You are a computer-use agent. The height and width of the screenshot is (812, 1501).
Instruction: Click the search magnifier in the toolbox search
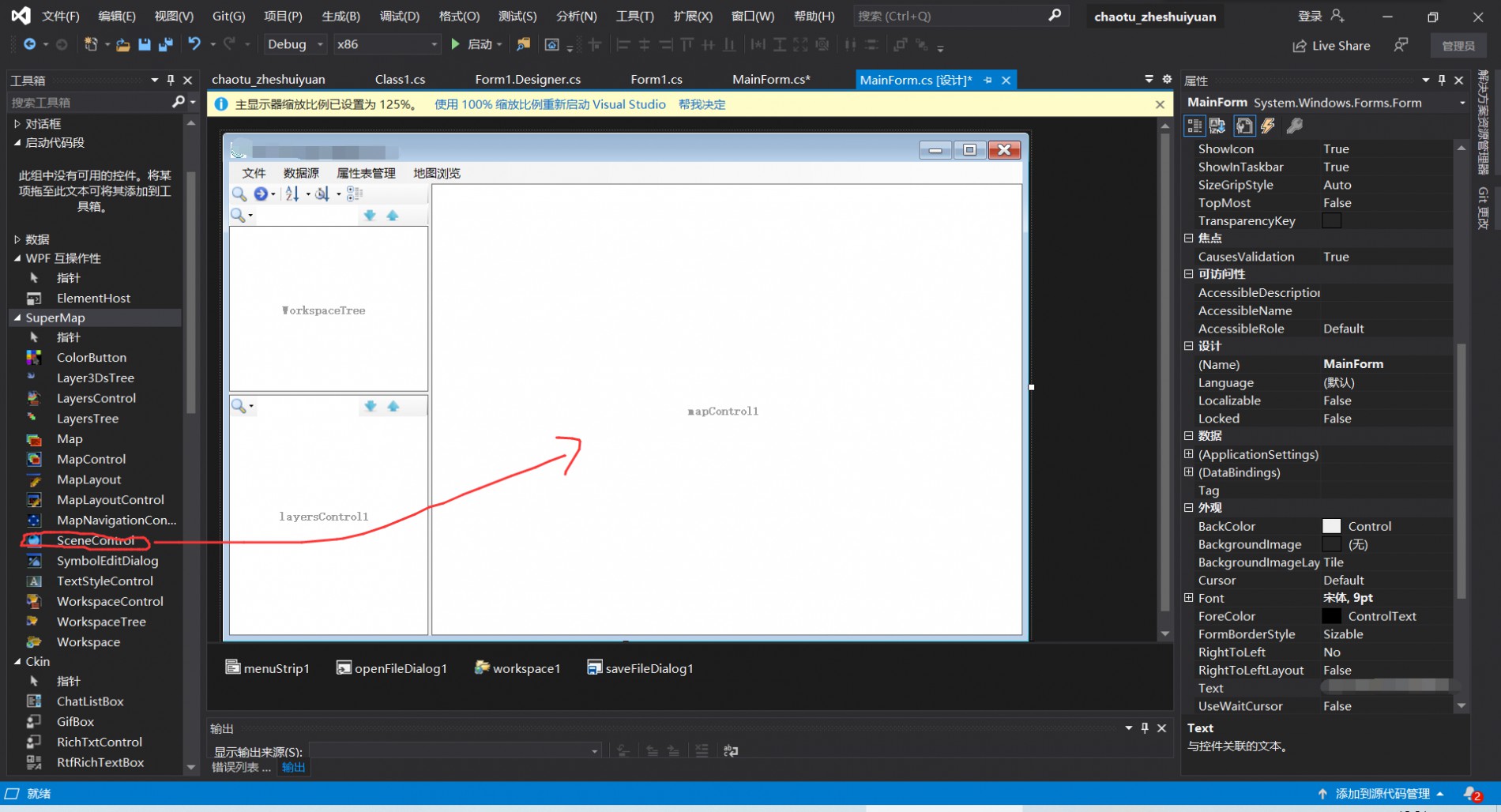pos(179,102)
